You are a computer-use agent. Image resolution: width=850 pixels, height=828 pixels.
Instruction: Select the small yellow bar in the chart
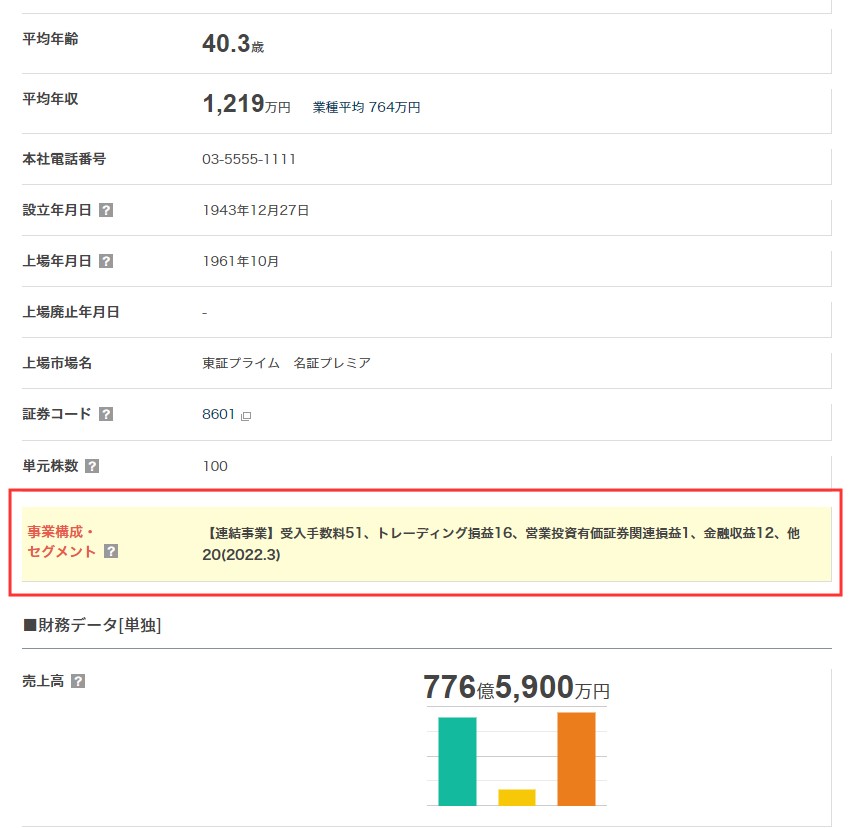point(516,797)
